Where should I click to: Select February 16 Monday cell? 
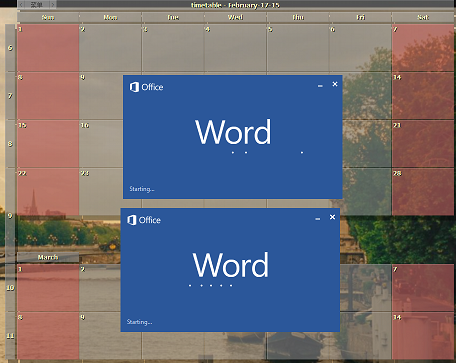[101, 144]
